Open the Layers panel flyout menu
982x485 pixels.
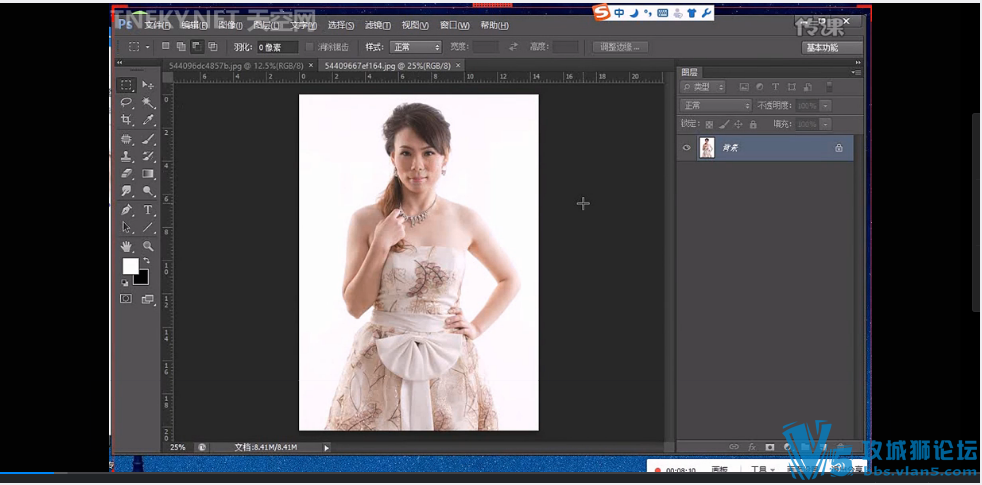tap(856, 73)
